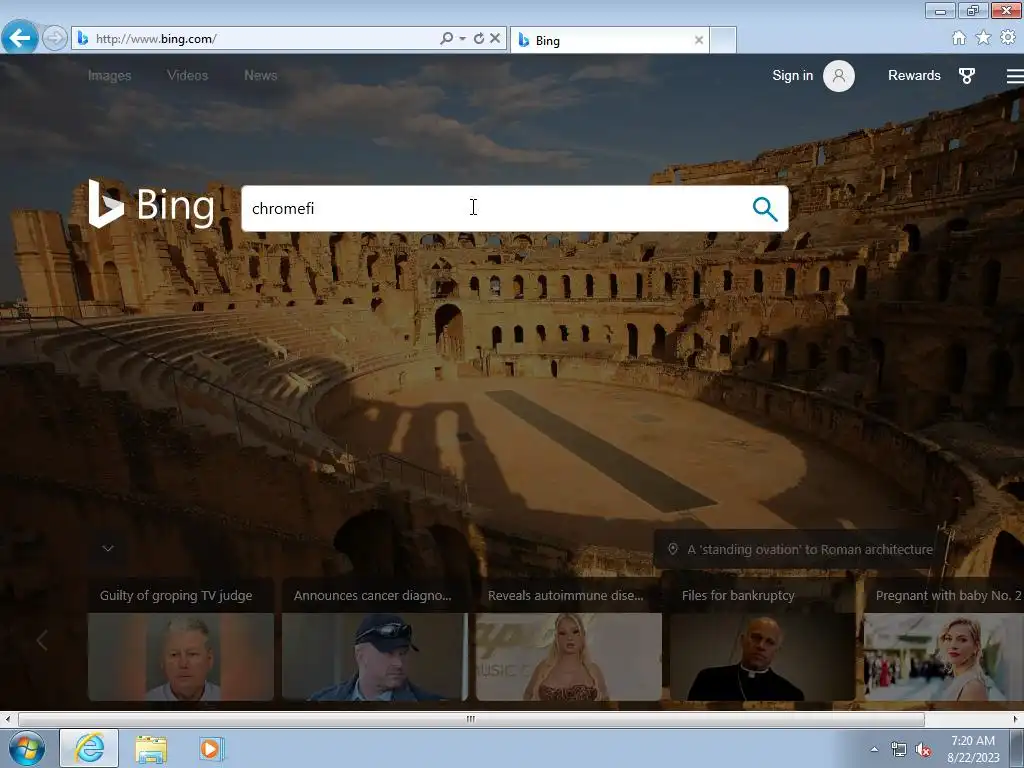Open the 'Files for bankruptcy' headline
The width and height of the screenshot is (1024, 768).
tap(738, 596)
